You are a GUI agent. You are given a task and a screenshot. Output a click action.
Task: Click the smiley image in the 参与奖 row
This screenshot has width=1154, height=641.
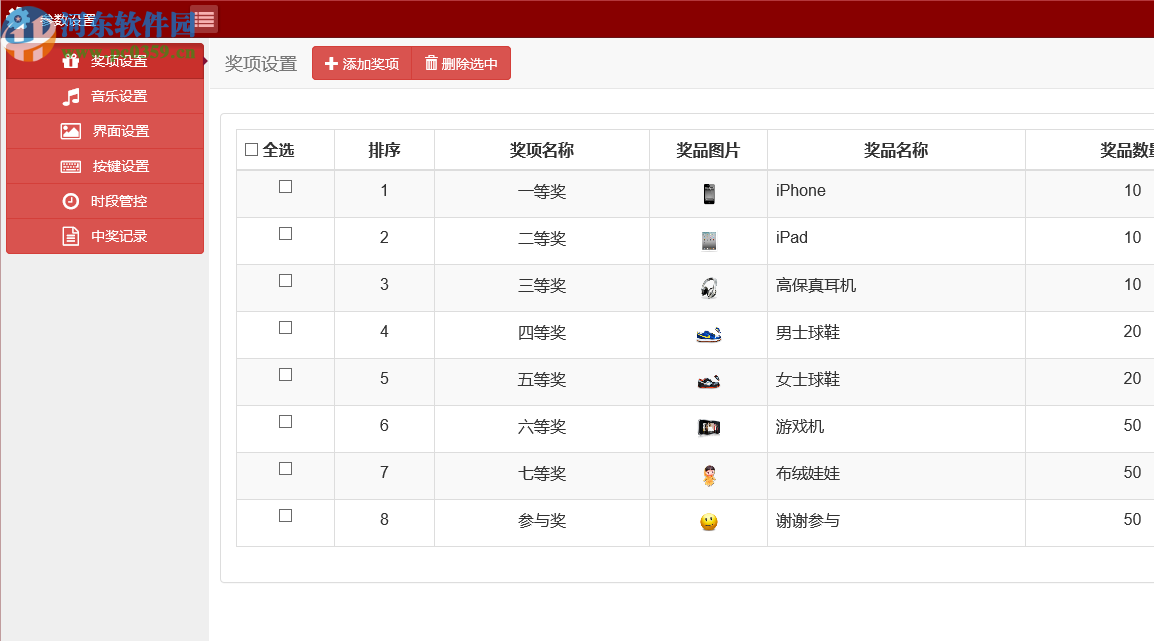click(709, 519)
